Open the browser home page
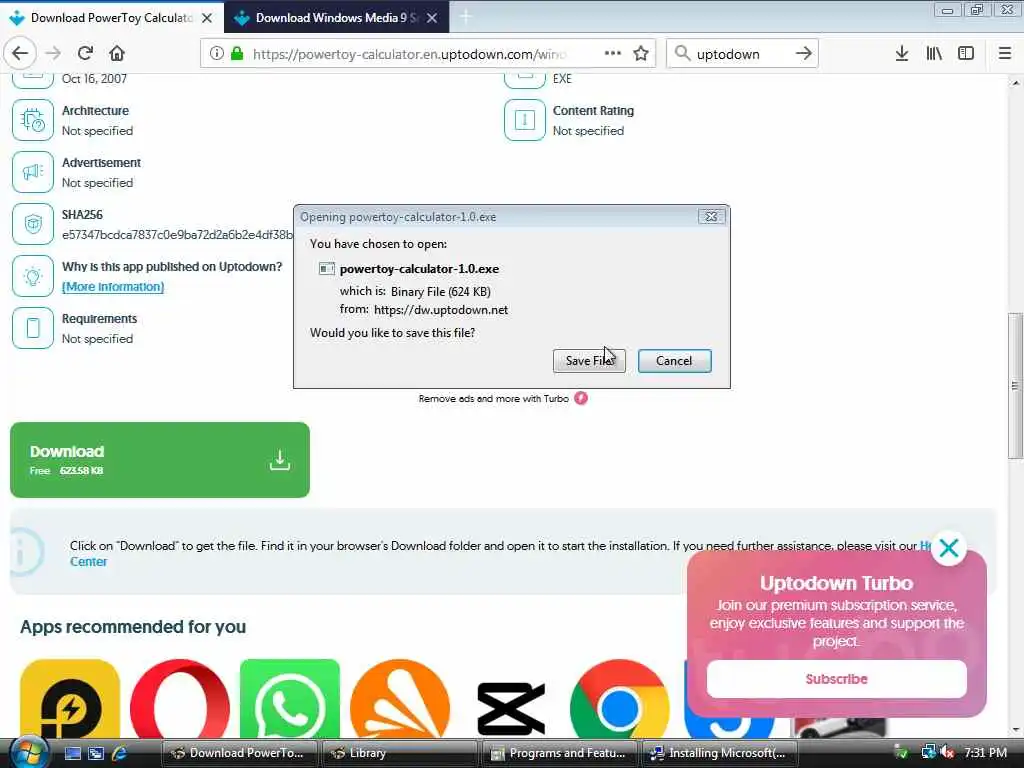The width and height of the screenshot is (1024, 768). pos(117,54)
